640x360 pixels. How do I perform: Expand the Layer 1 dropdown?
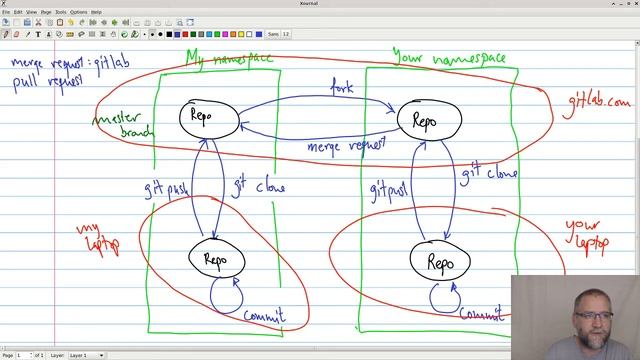pyautogui.click(x=87, y=356)
